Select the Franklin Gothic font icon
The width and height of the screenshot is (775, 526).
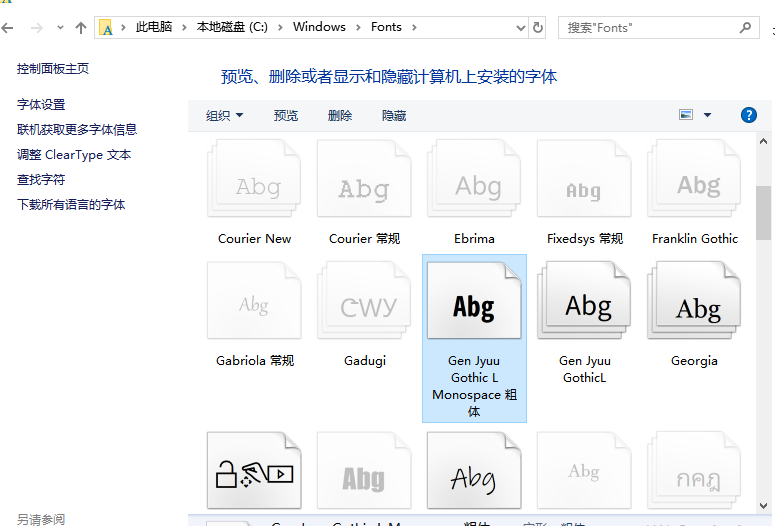pyautogui.click(x=694, y=178)
